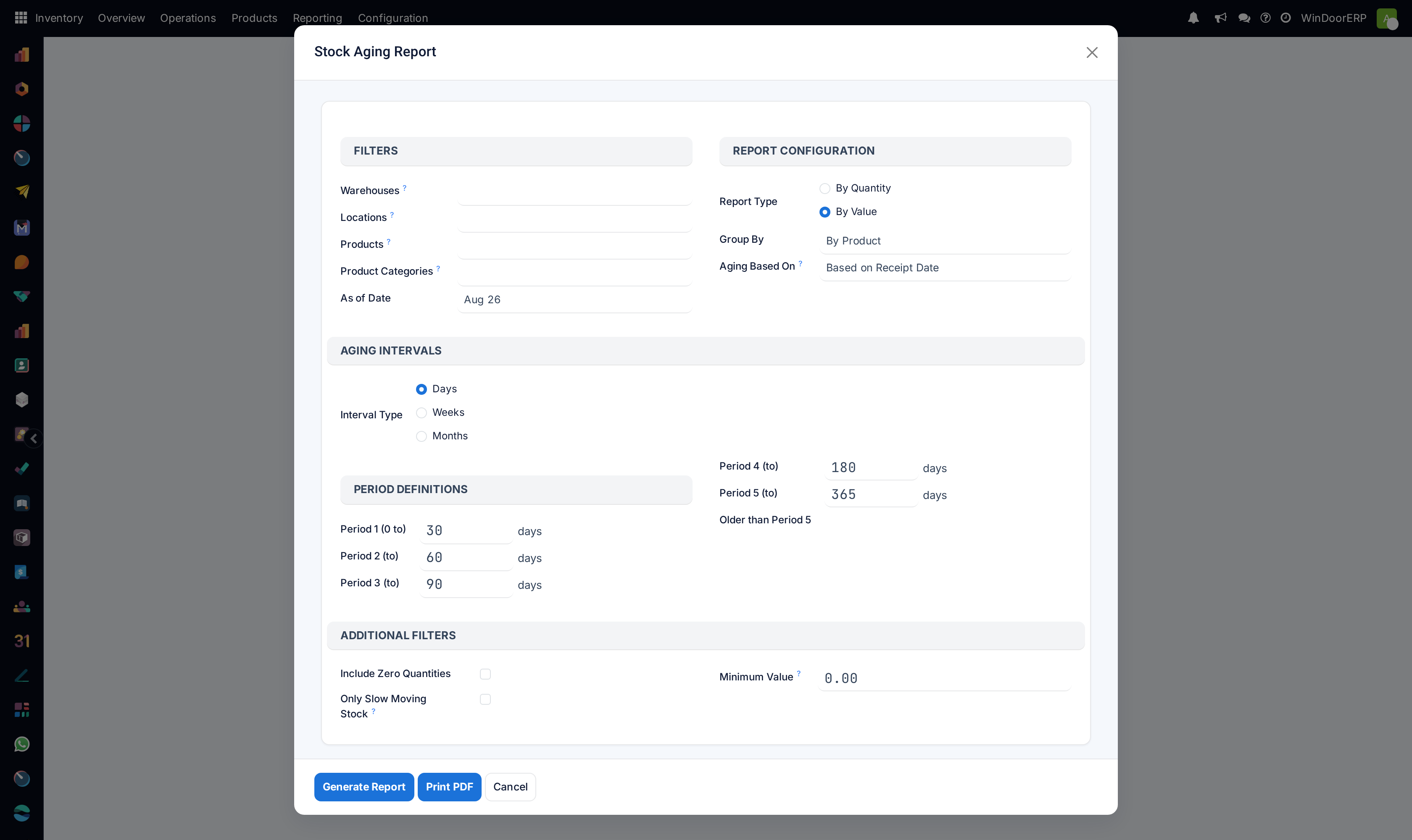Click the Minimum Value input field
The height and width of the screenshot is (840, 1412).
pos(945,678)
